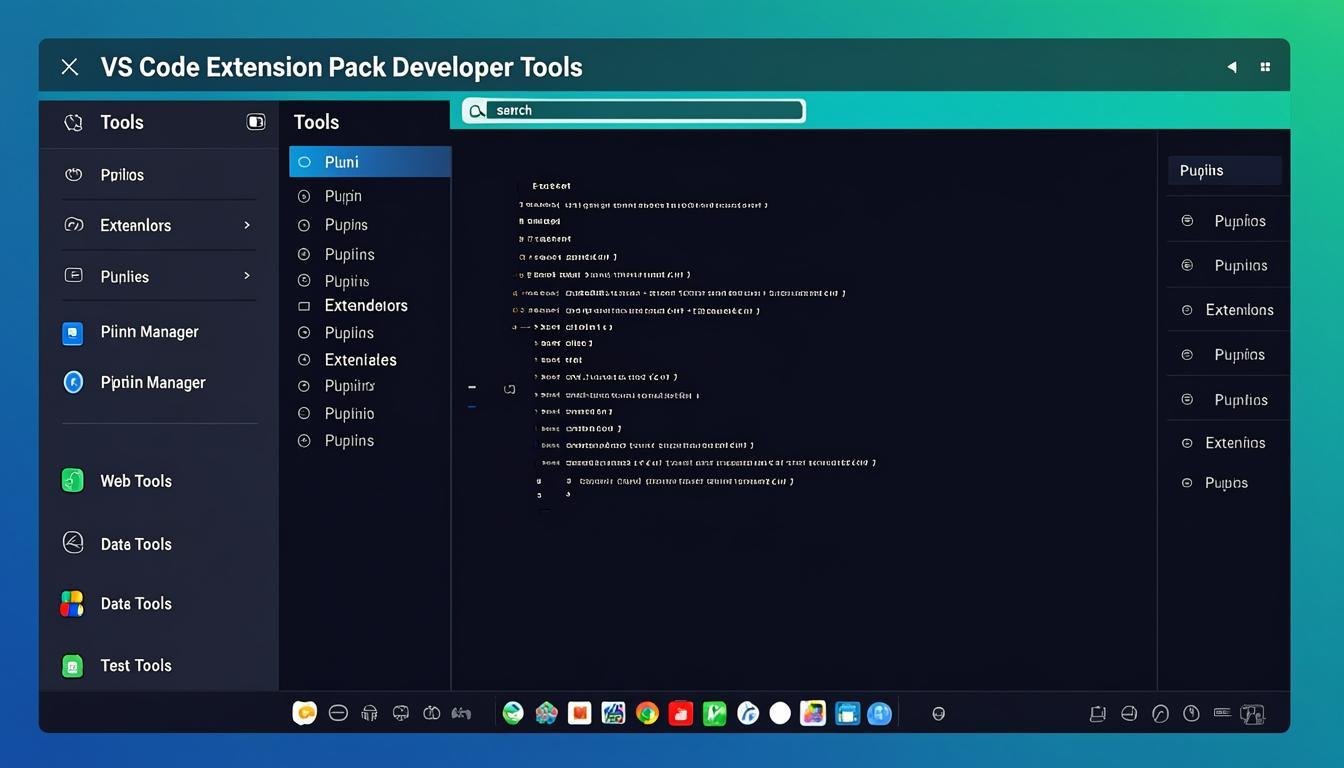
Task: Open the Chrome-like dock icon
Action: tap(647, 713)
